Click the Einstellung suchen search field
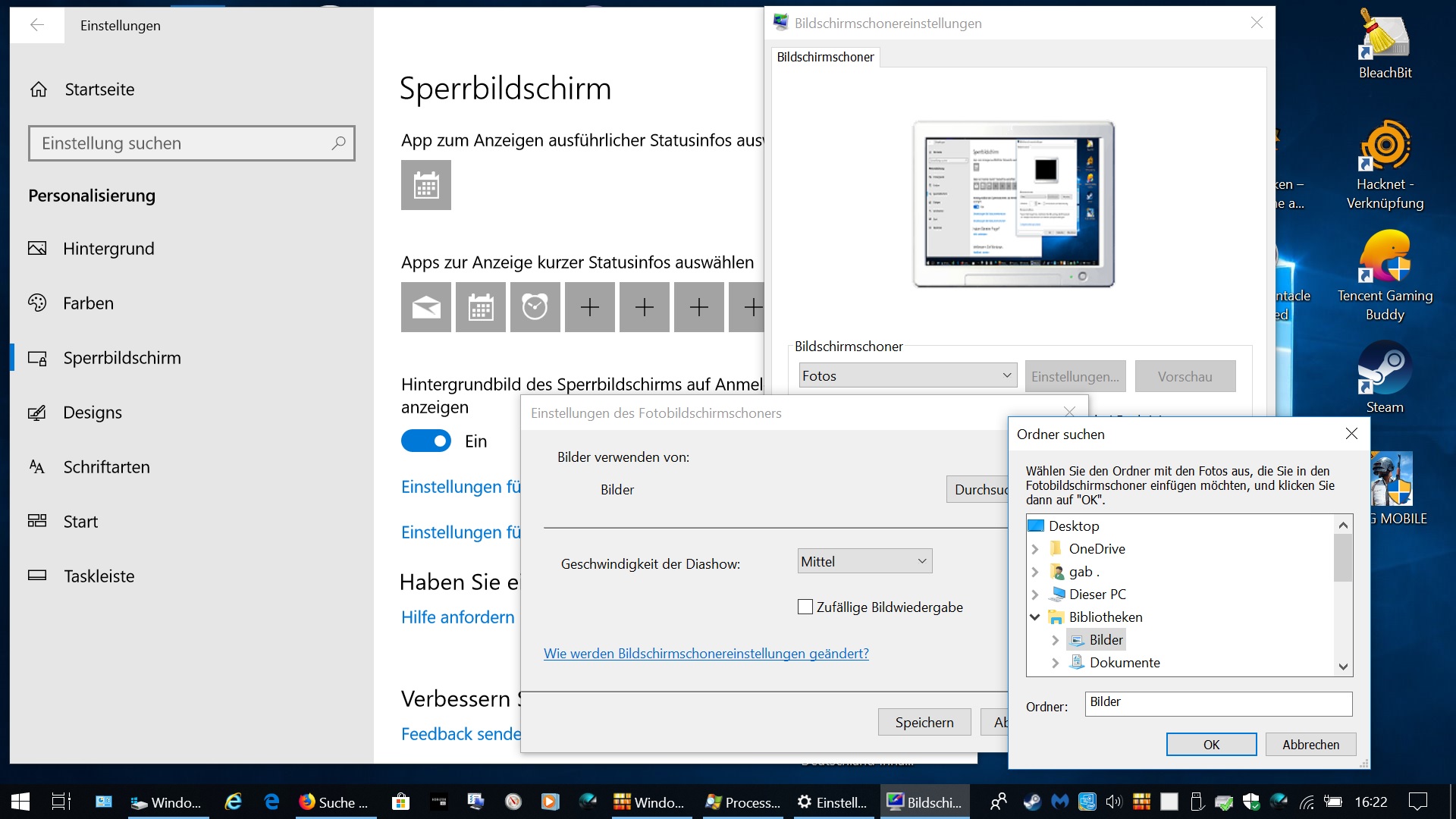1456x819 pixels. [x=182, y=143]
